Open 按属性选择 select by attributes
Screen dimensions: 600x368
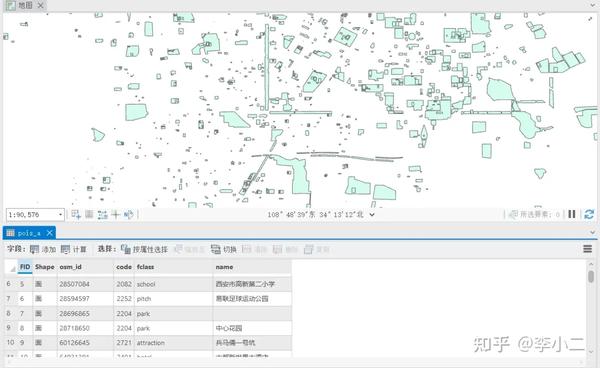(x=144, y=249)
